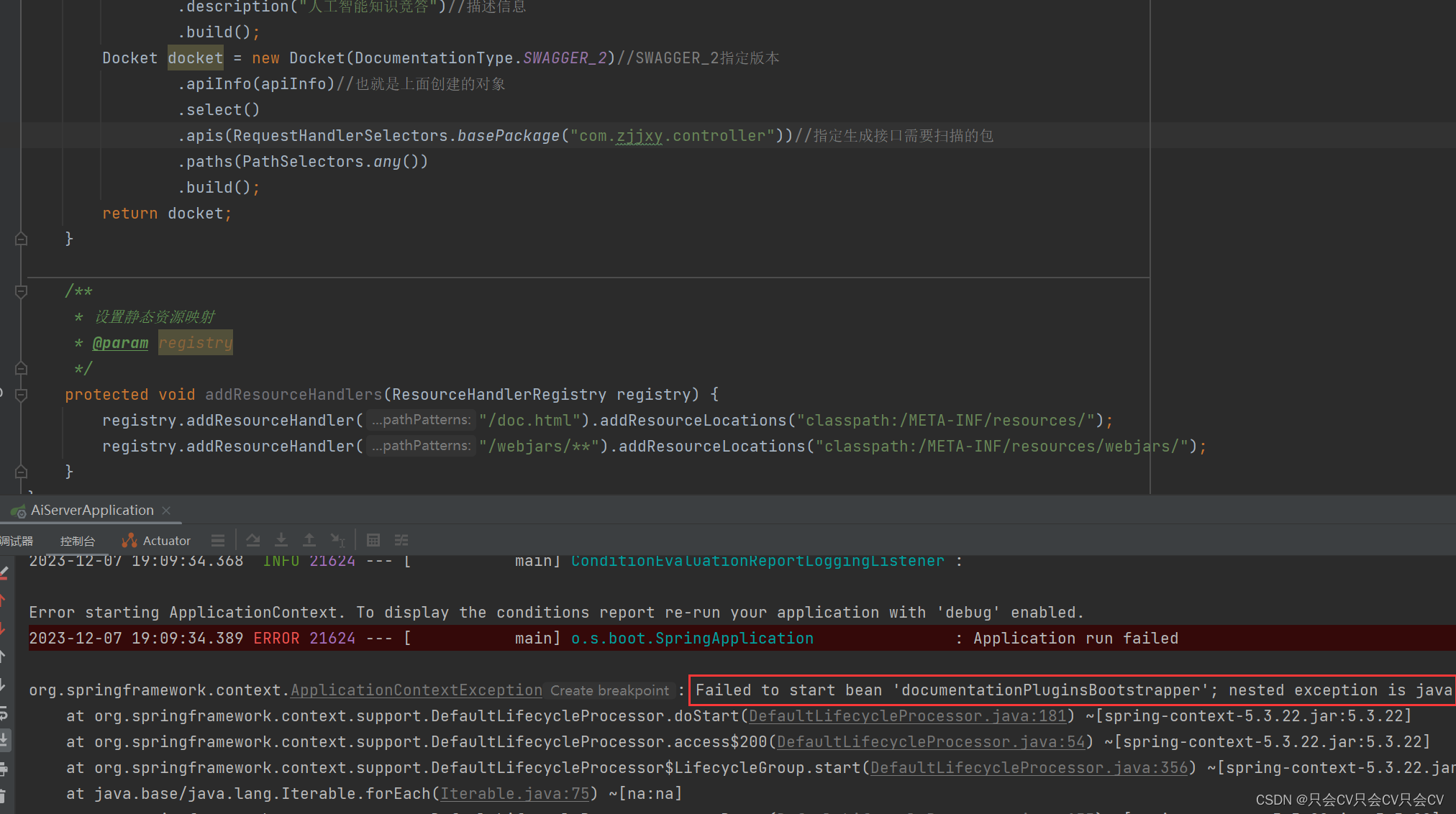This screenshot has height=814, width=1456.
Task: Click the Trace Current Stream Chain icon
Action: (401, 540)
